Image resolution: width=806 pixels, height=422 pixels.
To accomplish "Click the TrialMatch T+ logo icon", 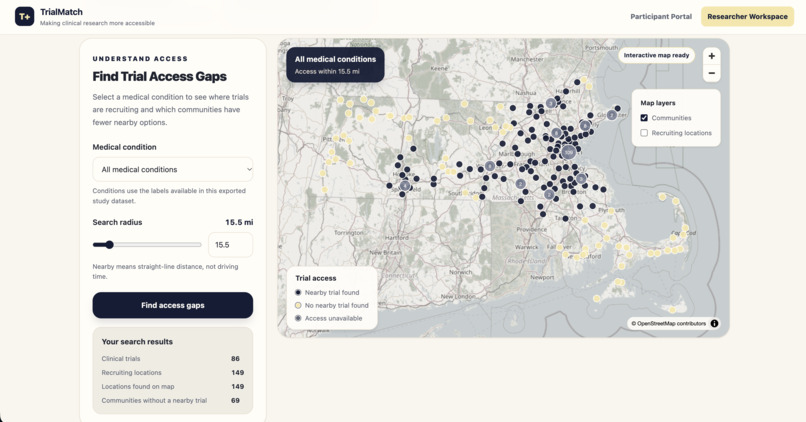I will [x=24, y=16].
